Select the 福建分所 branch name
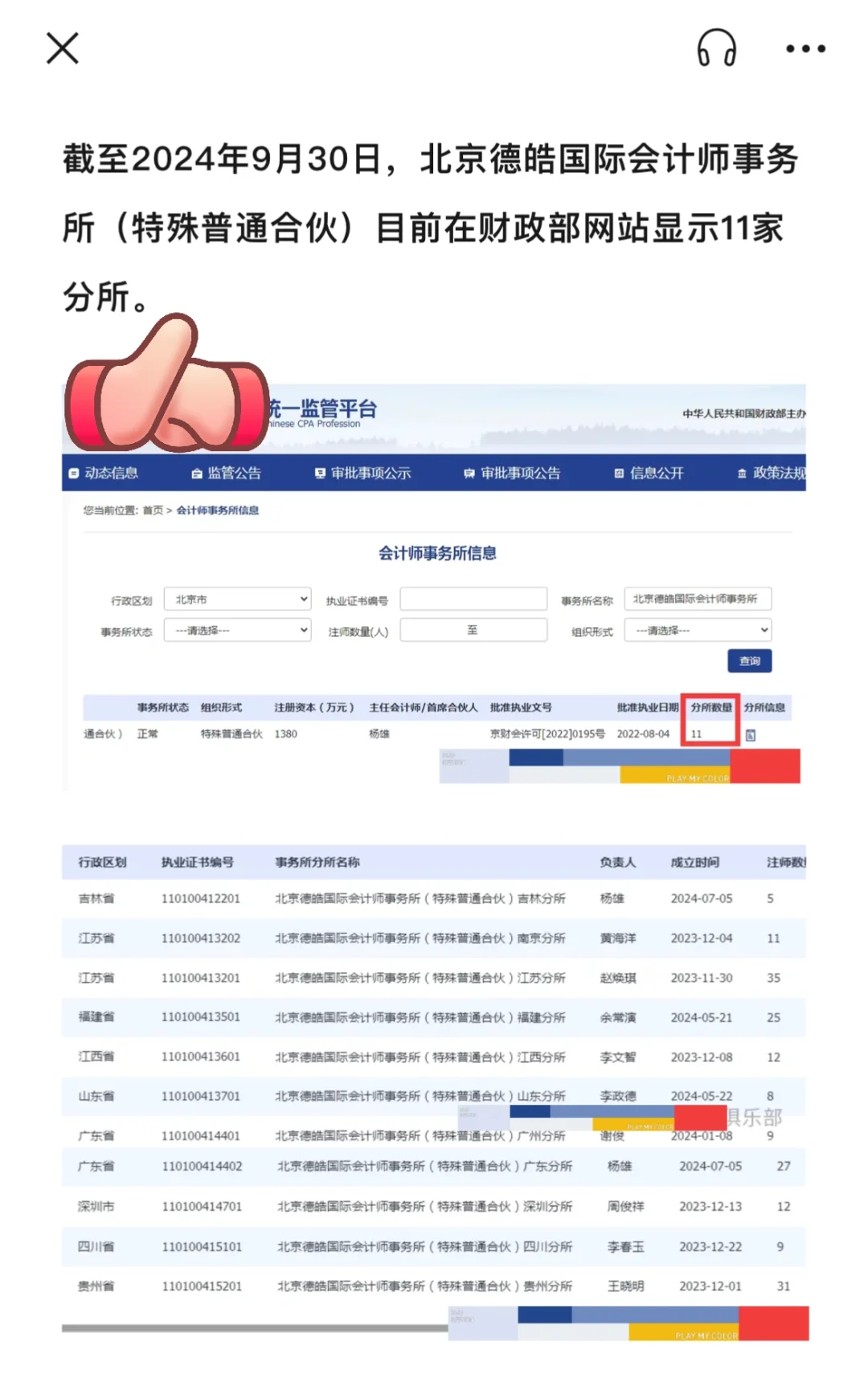 point(420,1017)
